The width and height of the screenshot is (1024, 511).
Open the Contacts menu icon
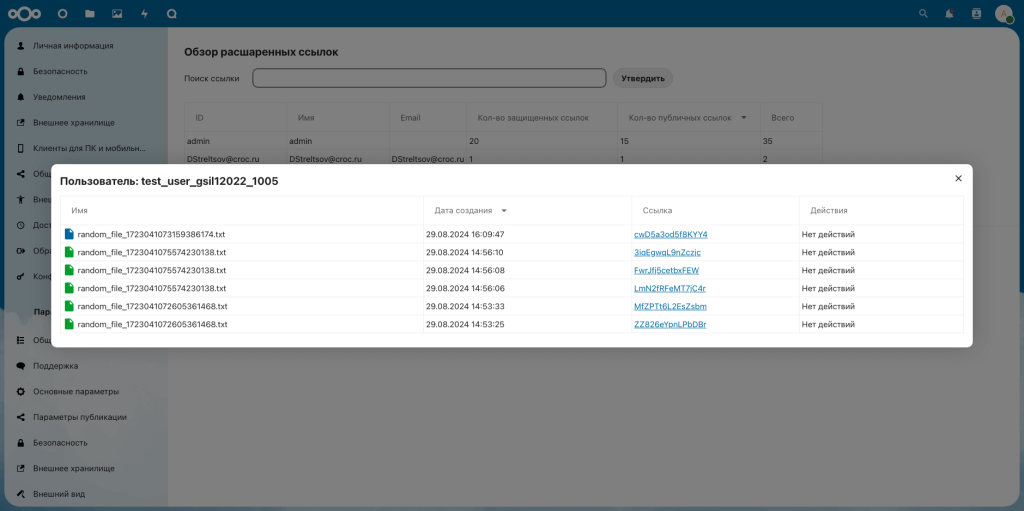pyautogui.click(x=976, y=14)
